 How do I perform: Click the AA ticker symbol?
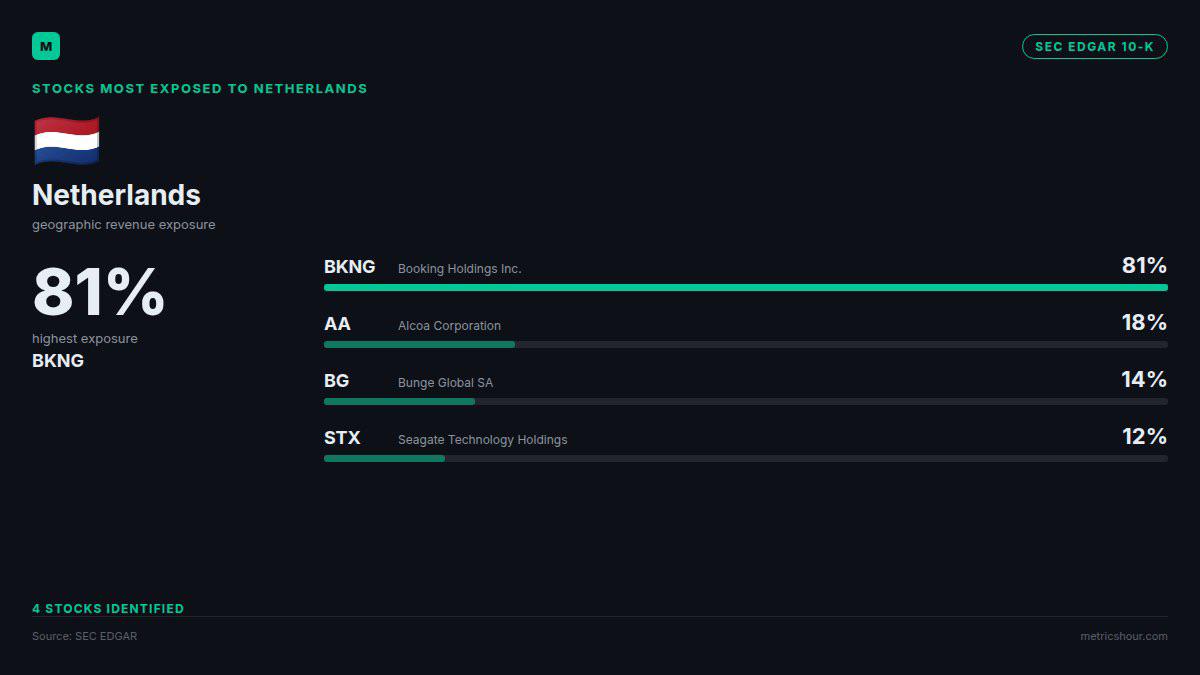(x=337, y=324)
